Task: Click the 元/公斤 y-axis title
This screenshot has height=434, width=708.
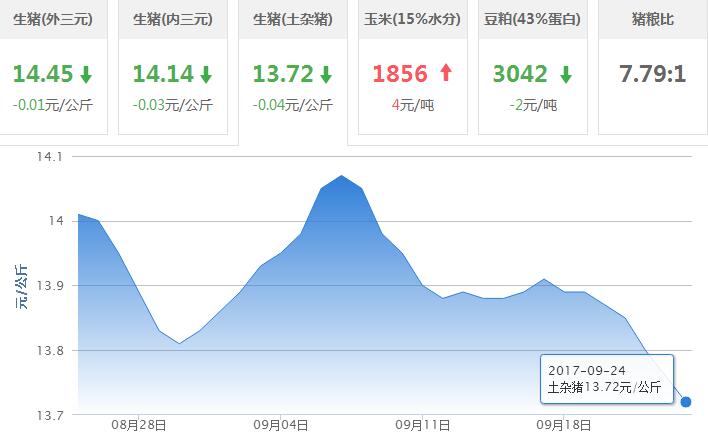Action: [x=22, y=285]
